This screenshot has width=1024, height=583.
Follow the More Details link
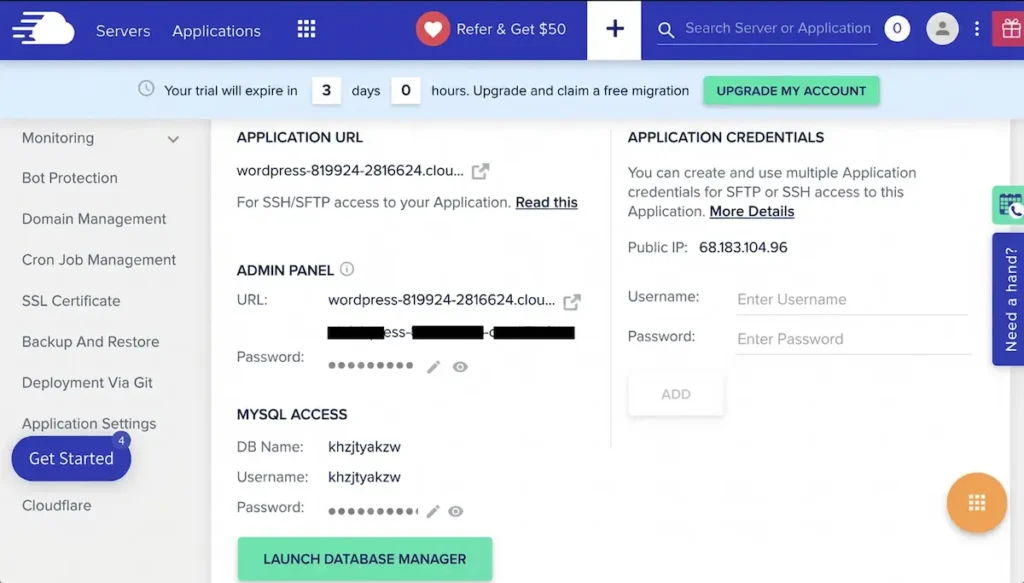coord(752,212)
